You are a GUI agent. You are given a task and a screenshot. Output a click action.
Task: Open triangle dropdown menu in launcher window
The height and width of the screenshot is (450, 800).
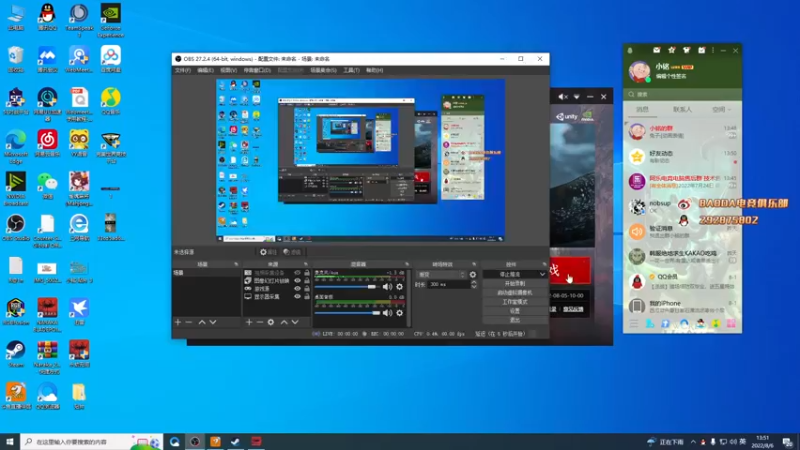click(577, 96)
